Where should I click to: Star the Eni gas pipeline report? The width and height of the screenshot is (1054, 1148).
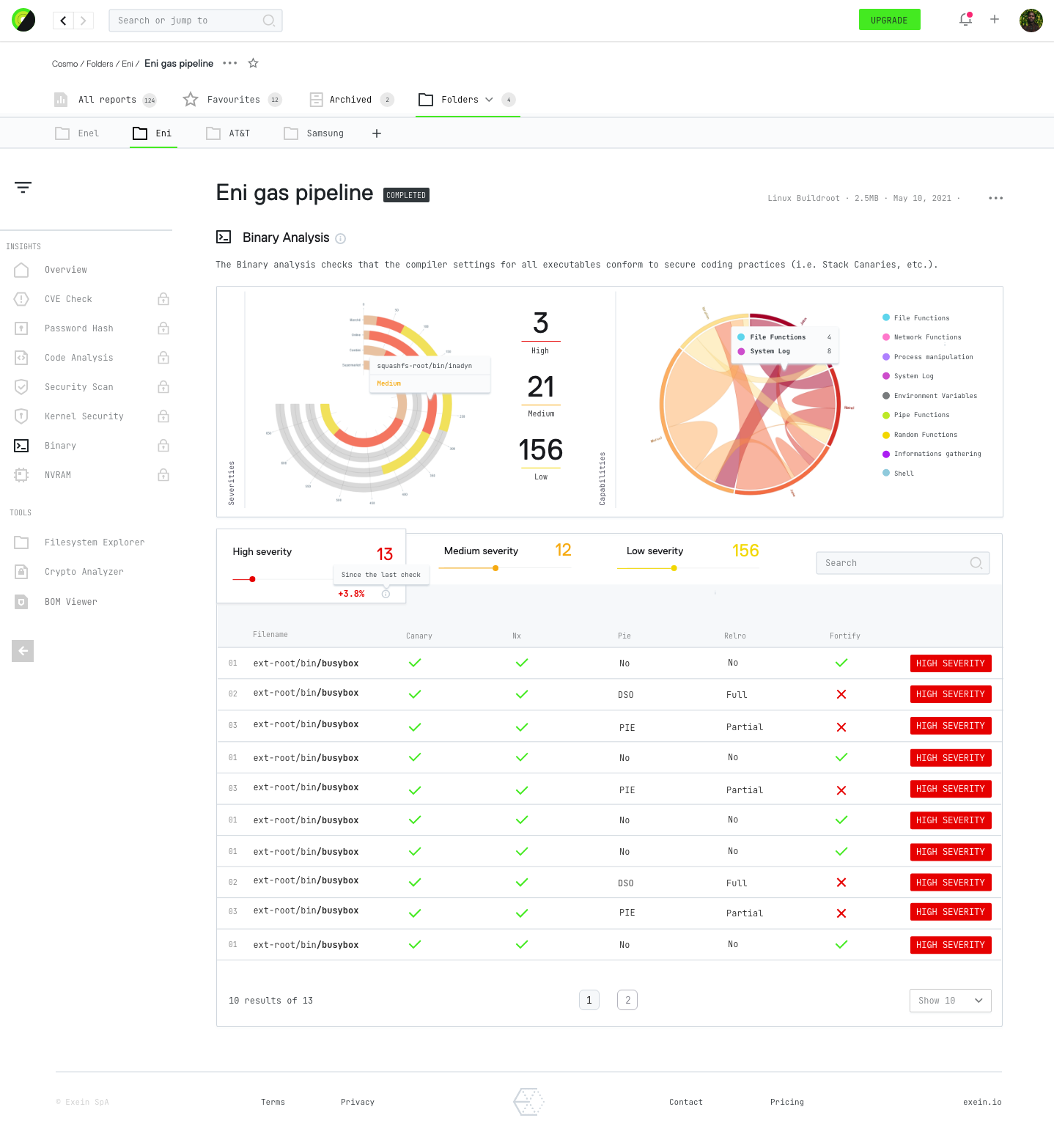coord(253,63)
